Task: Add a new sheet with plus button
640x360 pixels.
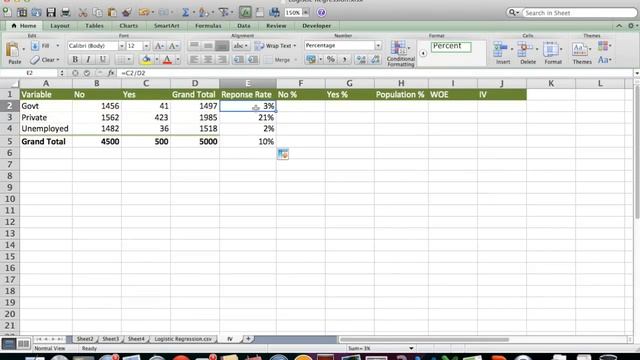Action: [248, 339]
